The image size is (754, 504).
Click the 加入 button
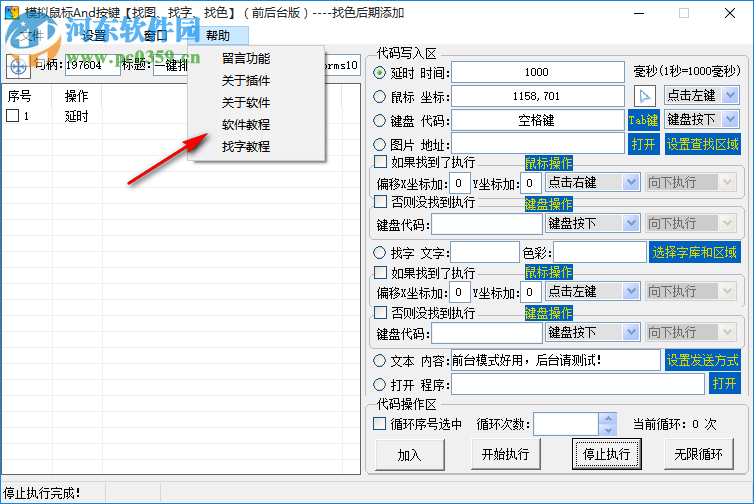point(409,454)
